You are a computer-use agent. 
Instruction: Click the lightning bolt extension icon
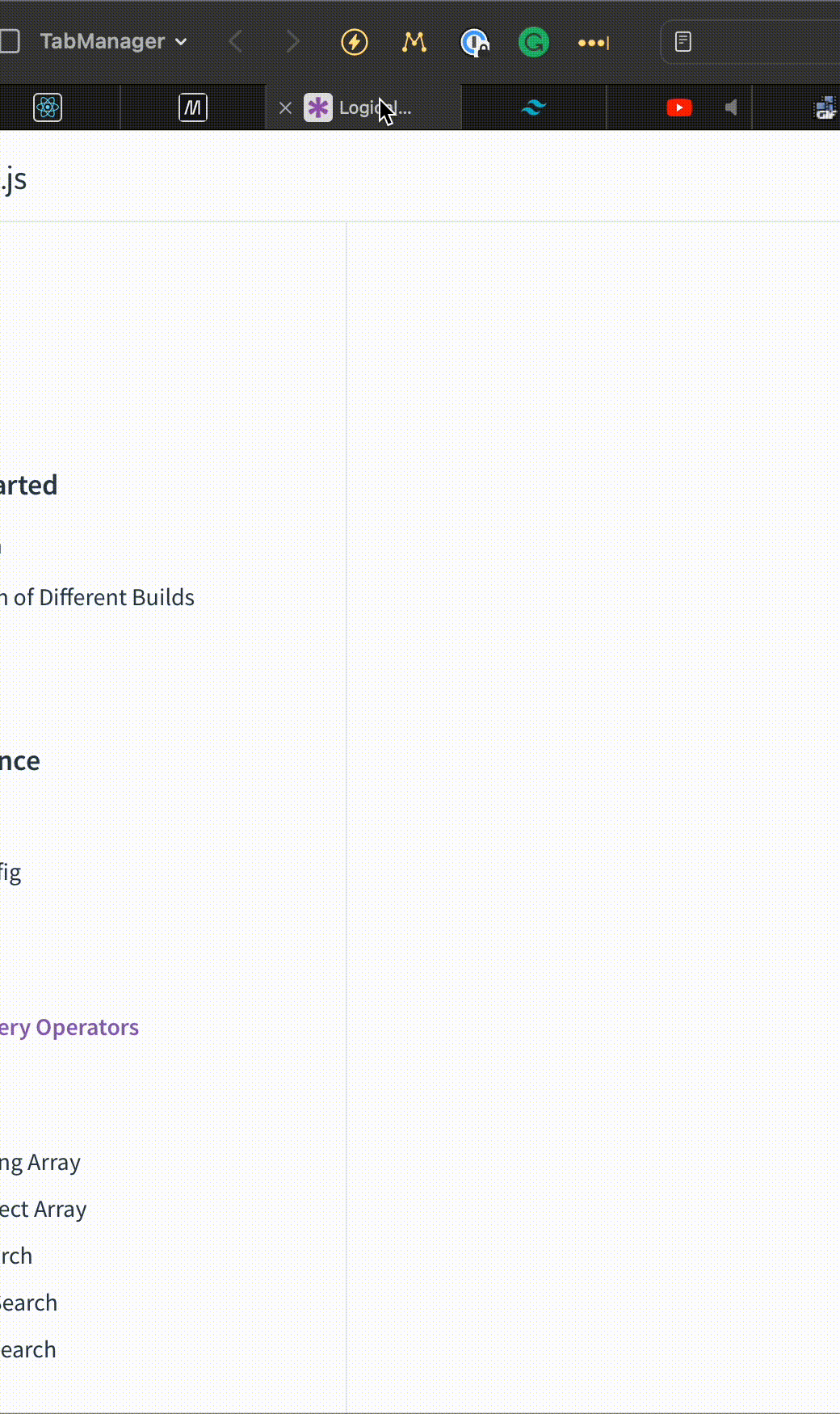click(355, 42)
